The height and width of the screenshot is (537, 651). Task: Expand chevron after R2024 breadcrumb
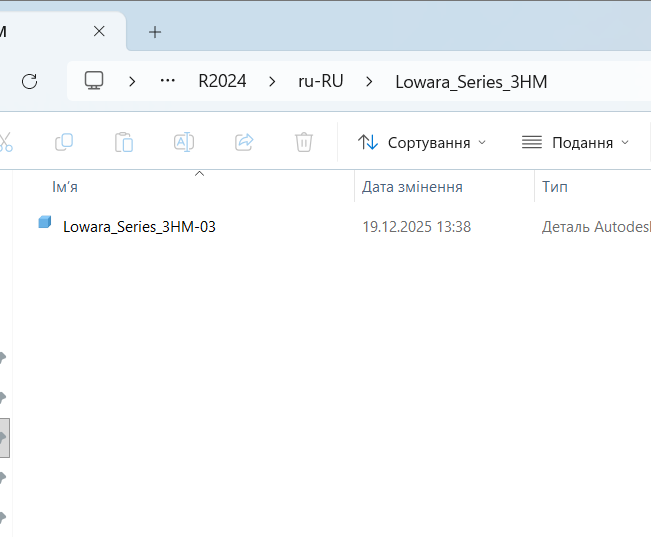point(272,81)
